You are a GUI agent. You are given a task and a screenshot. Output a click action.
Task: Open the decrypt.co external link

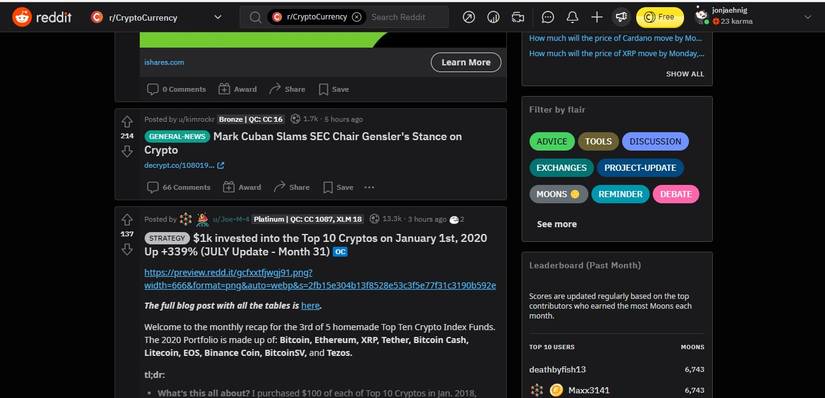click(184, 165)
